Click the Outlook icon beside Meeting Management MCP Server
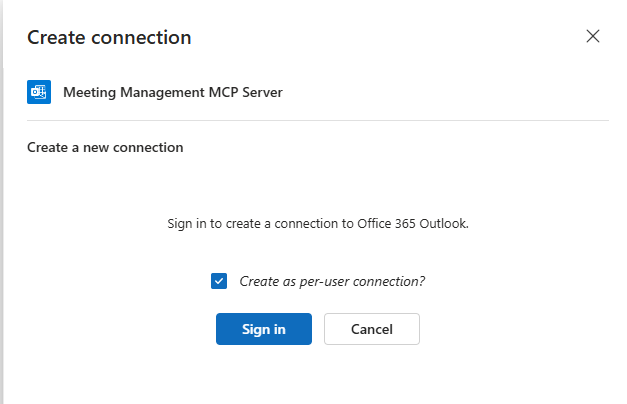Image resolution: width=627 pixels, height=404 pixels. 39,92
